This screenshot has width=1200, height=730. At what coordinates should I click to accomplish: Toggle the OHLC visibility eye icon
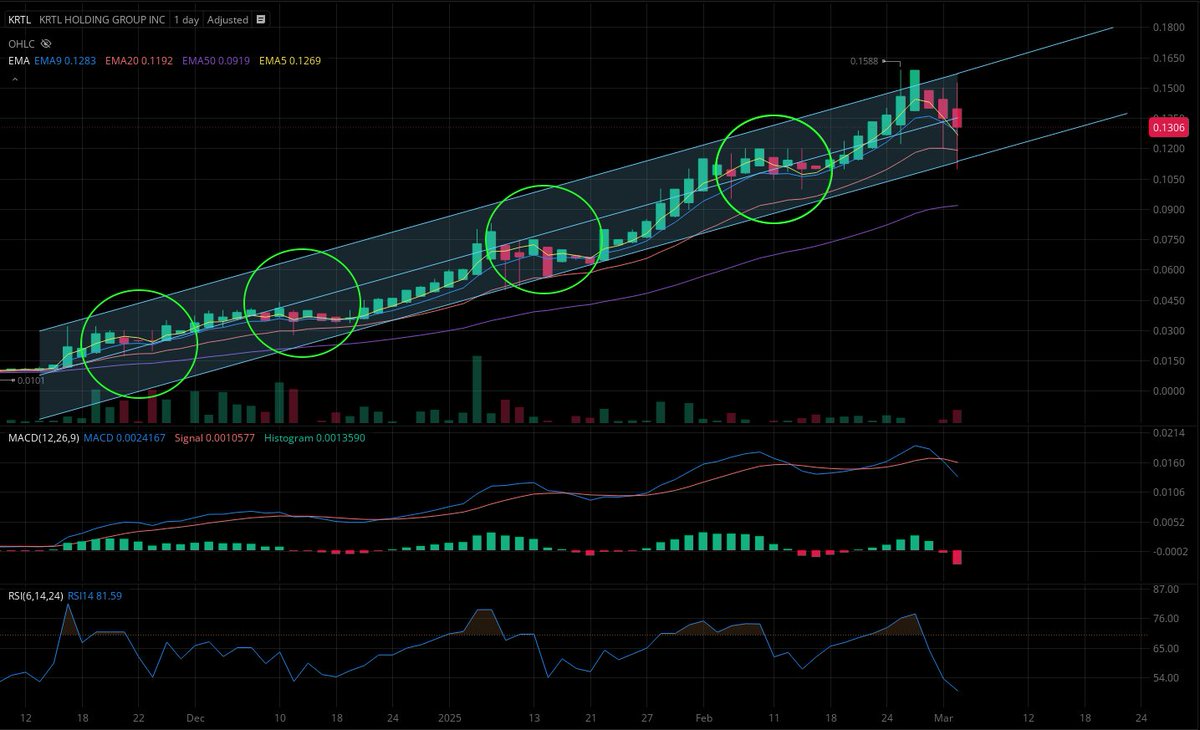46,45
